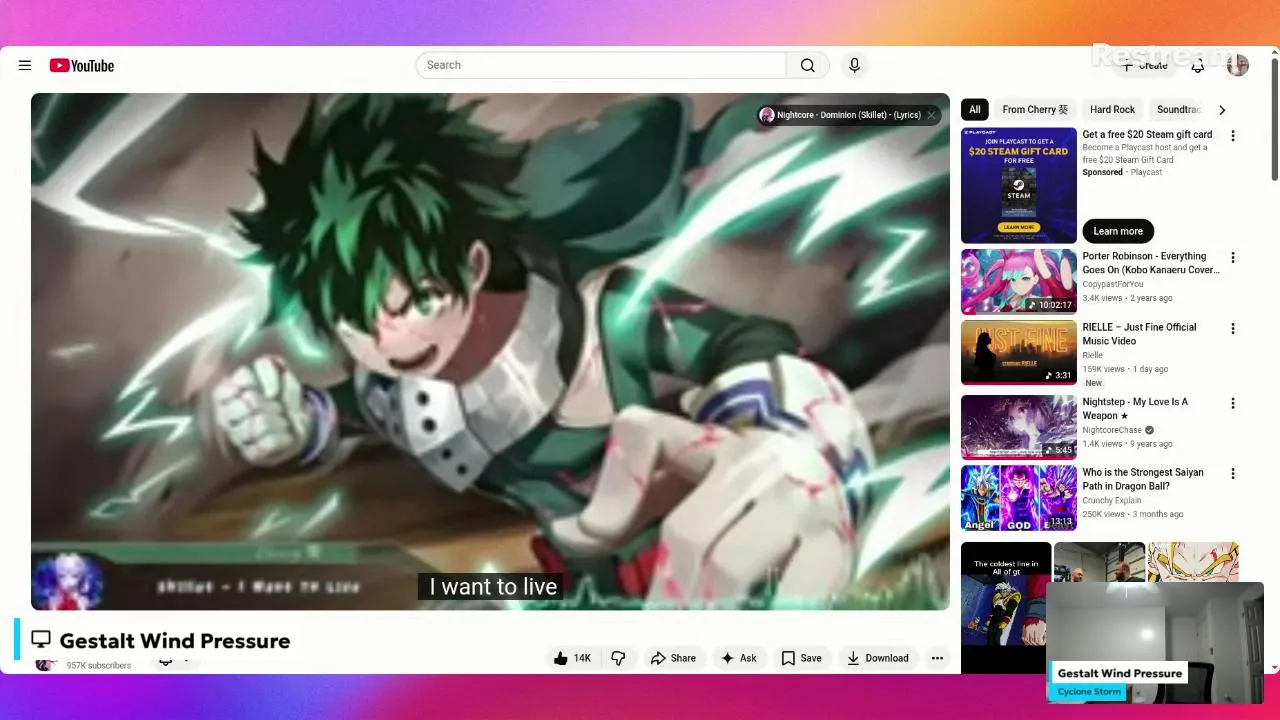Like the video with 14K thumbs up
This screenshot has height=720, width=1280.
tap(573, 658)
